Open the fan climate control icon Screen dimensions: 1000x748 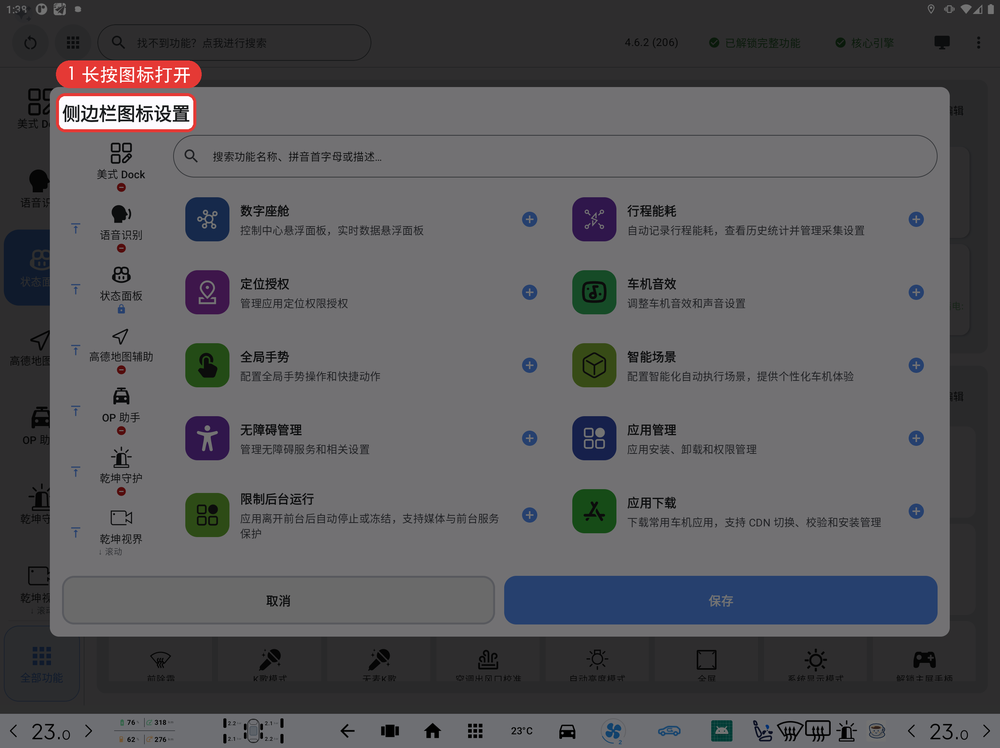(613, 731)
